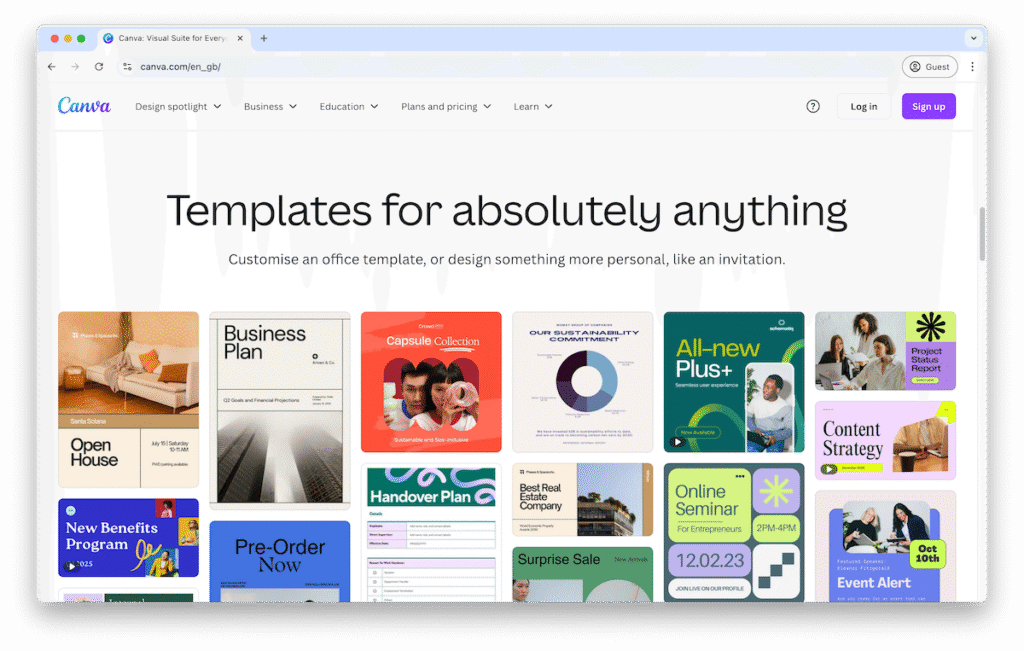Click the Templates for absolutely anything heading
The width and height of the screenshot is (1024, 651).
pos(507,212)
